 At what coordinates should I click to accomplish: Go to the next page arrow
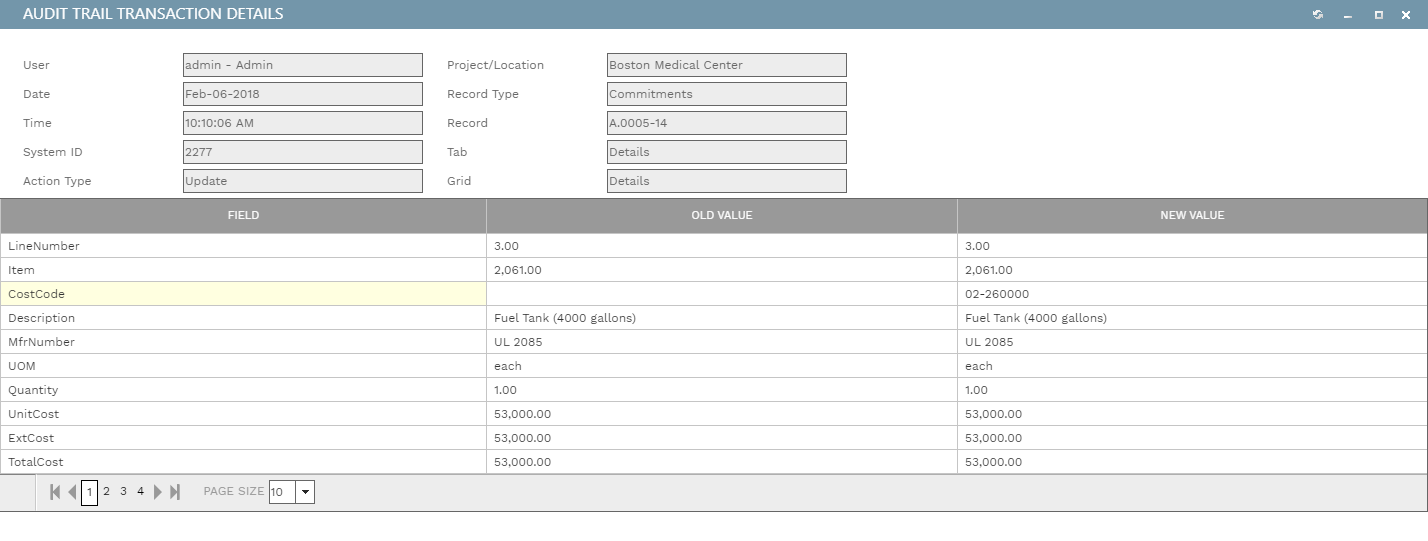pyautogui.click(x=158, y=492)
